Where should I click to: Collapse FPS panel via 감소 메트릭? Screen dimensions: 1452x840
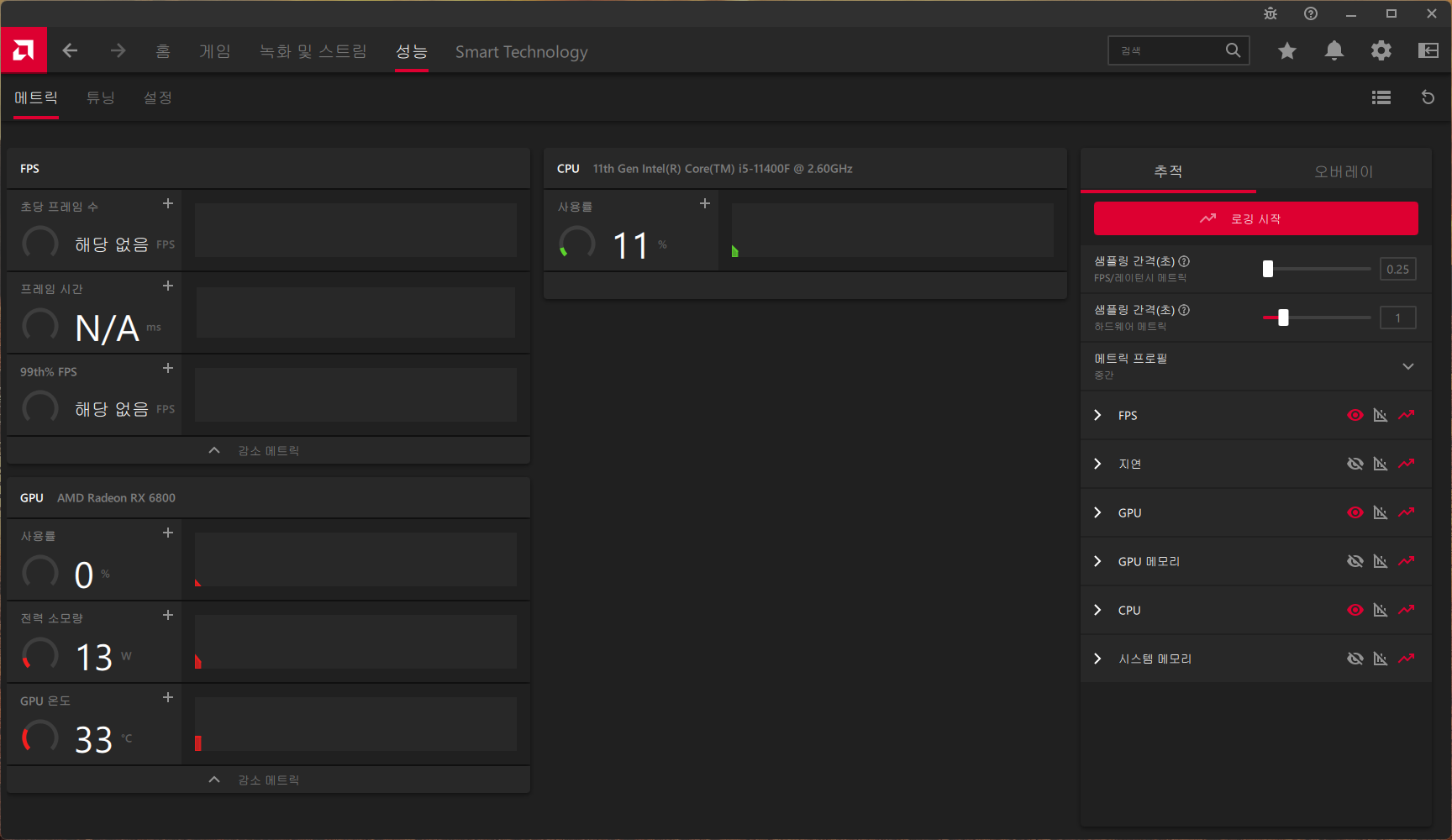[x=268, y=450]
